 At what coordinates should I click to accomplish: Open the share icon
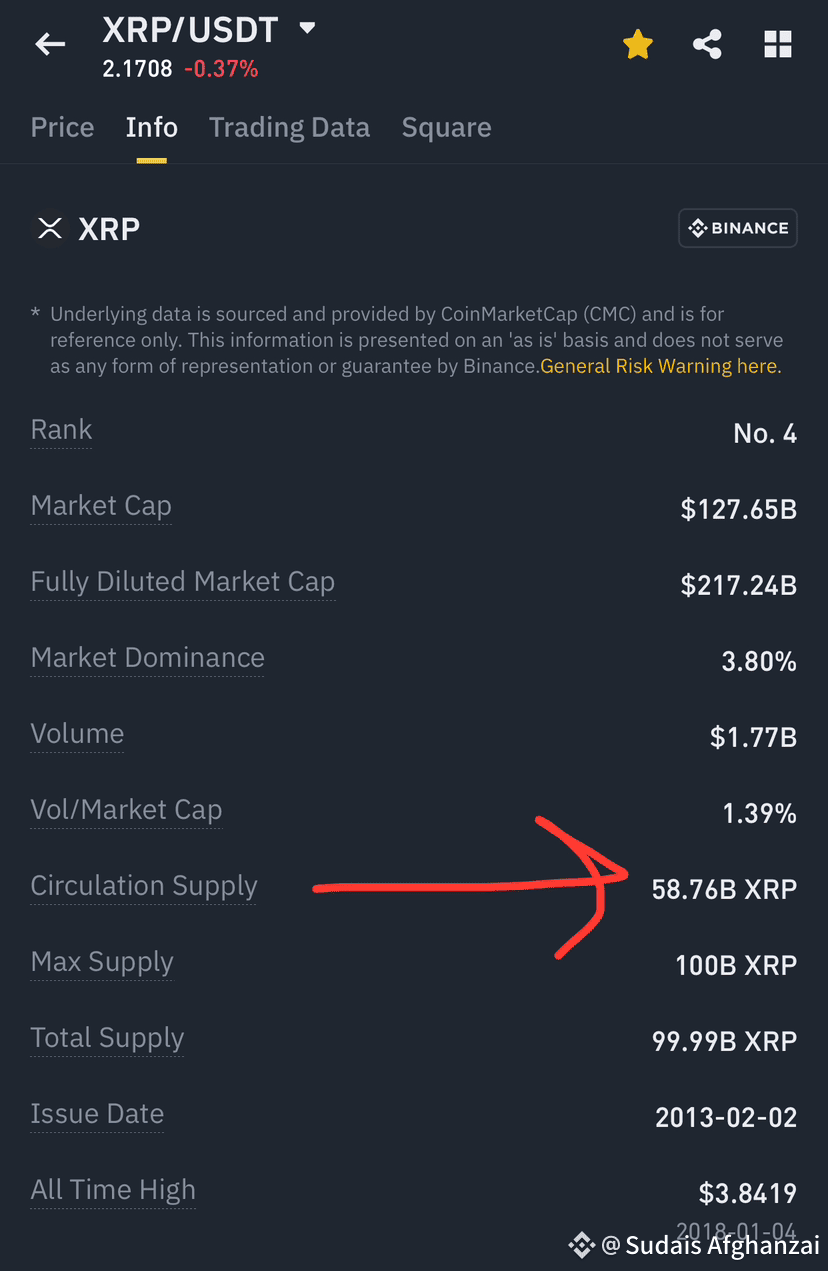coord(707,44)
